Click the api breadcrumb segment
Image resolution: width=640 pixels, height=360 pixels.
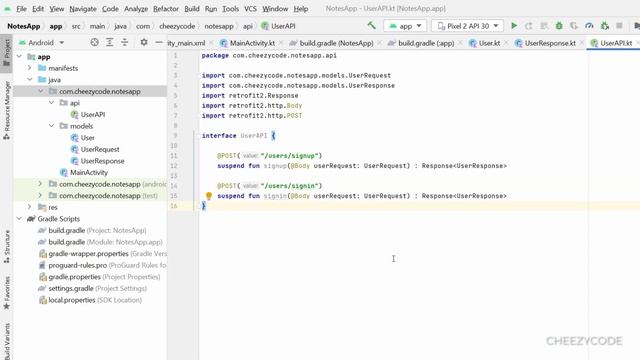coord(248,26)
